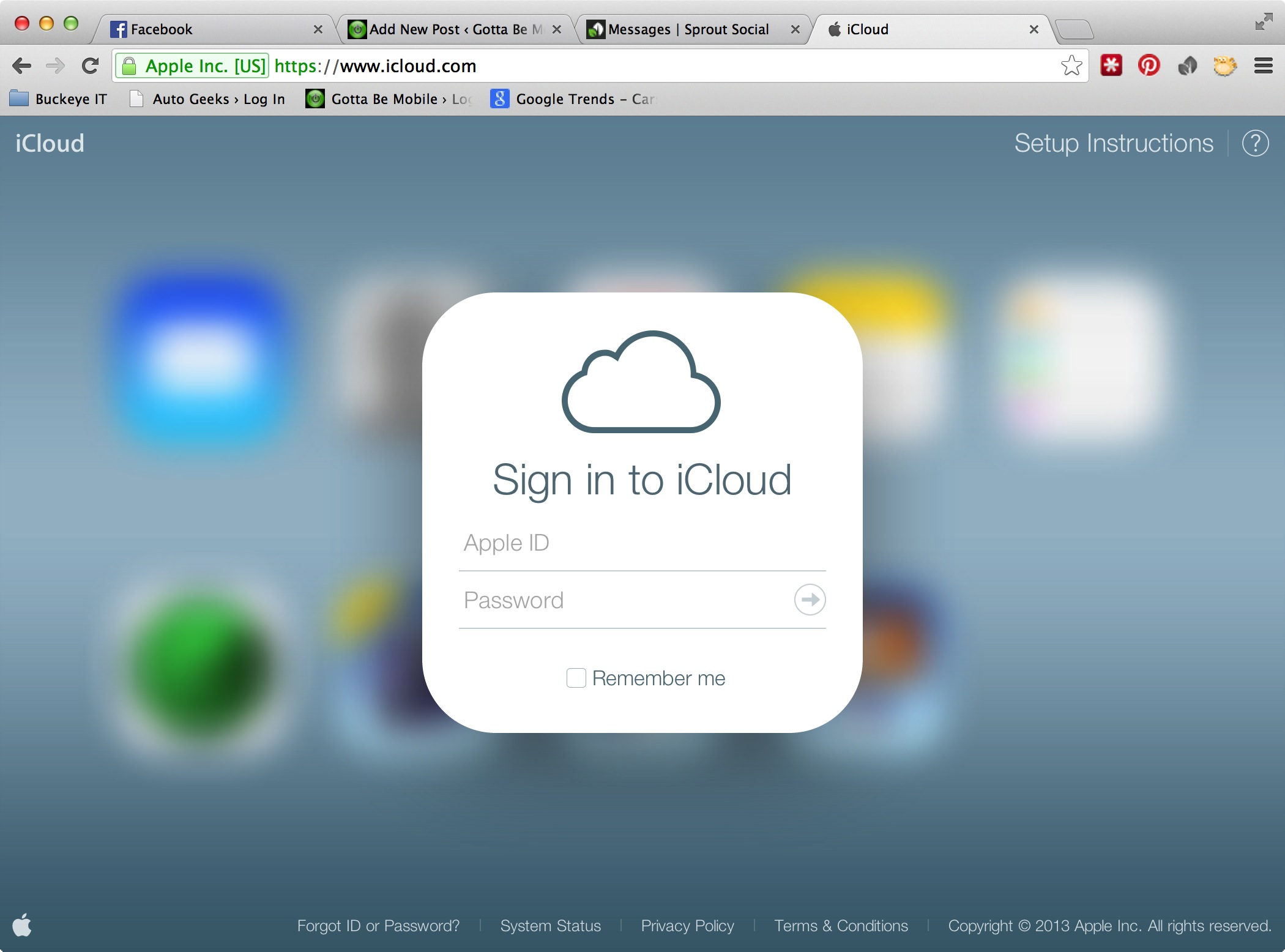Close the iCloud tab
This screenshot has width=1285, height=952.
pos(1034,29)
